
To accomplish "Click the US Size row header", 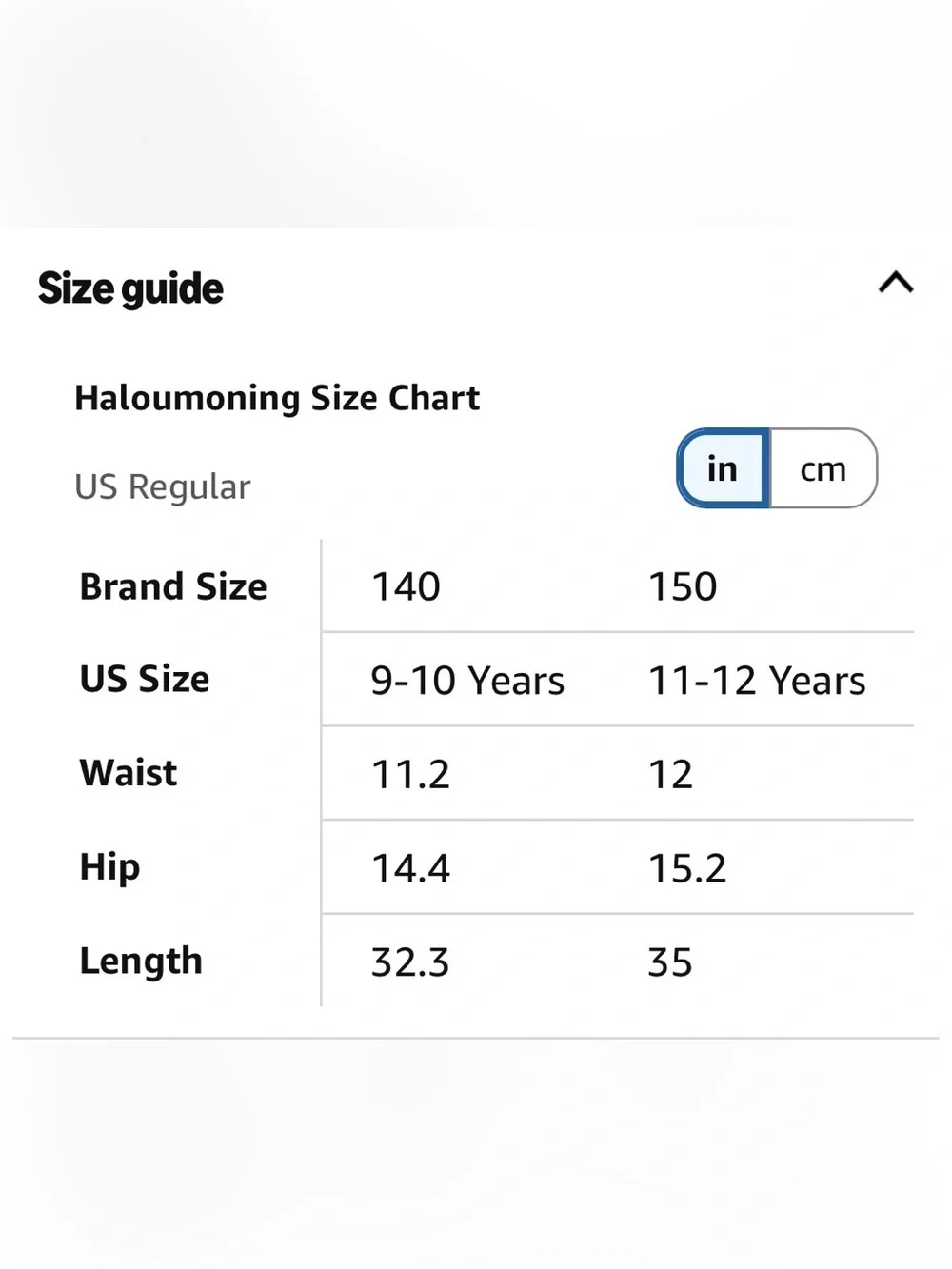I will (145, 679).
